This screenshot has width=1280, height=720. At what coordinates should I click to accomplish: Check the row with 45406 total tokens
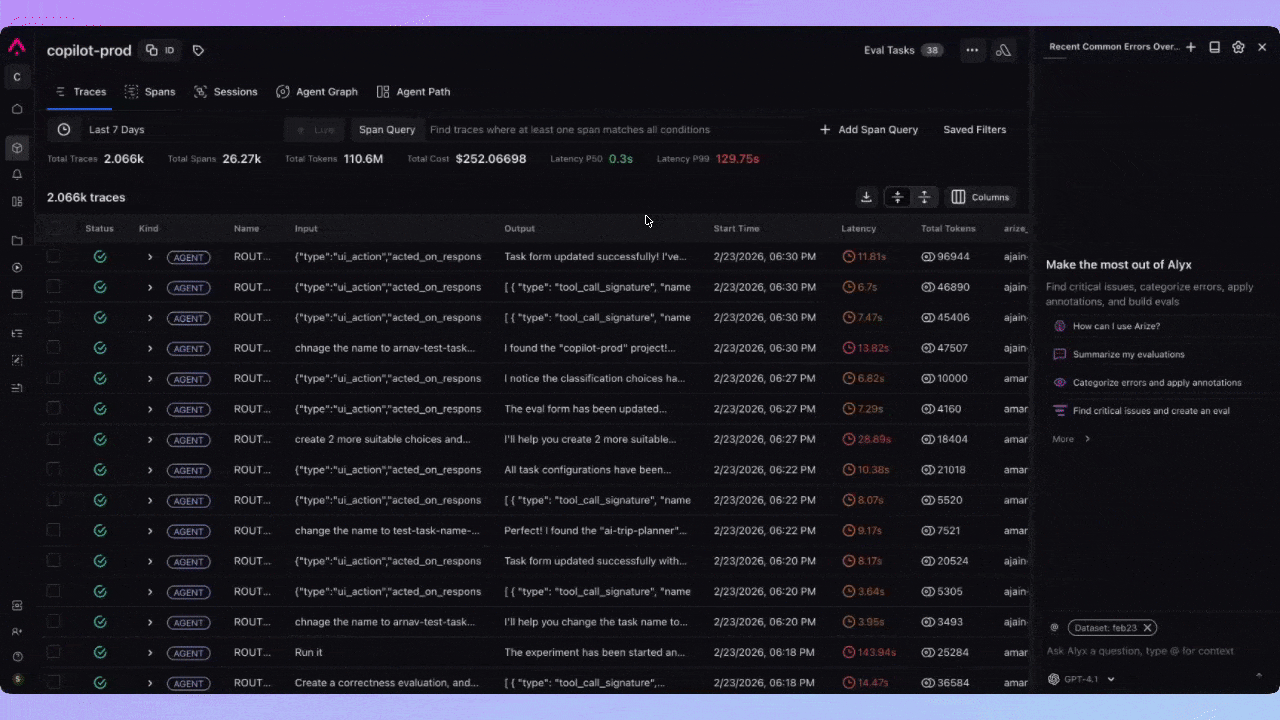[54, 317]
